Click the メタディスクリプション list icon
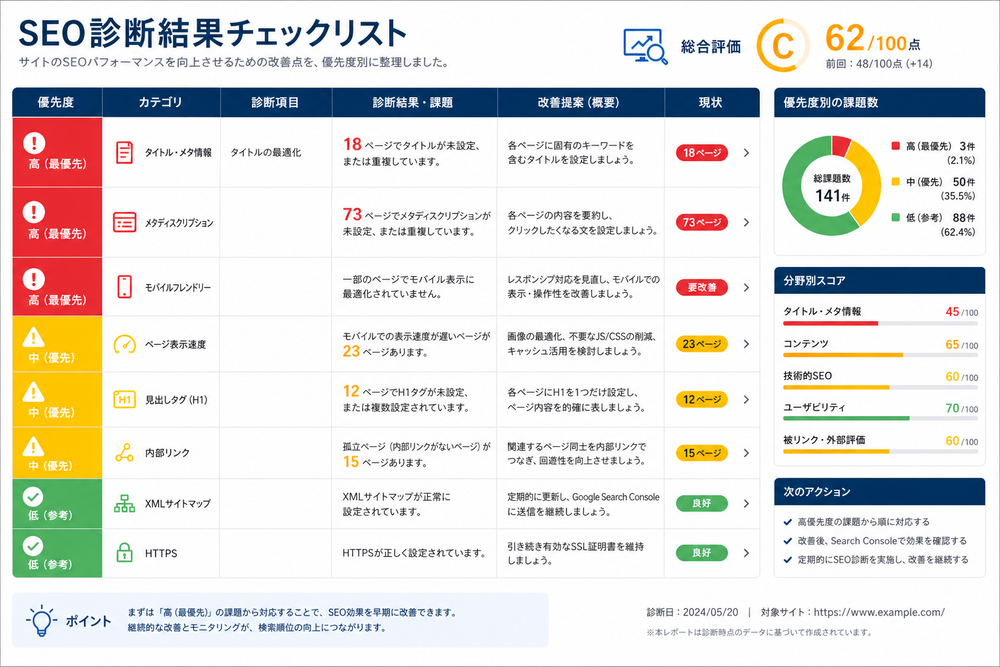This screenshot has width=1000, height=667. pyautogui.click(x=124, y=222)
